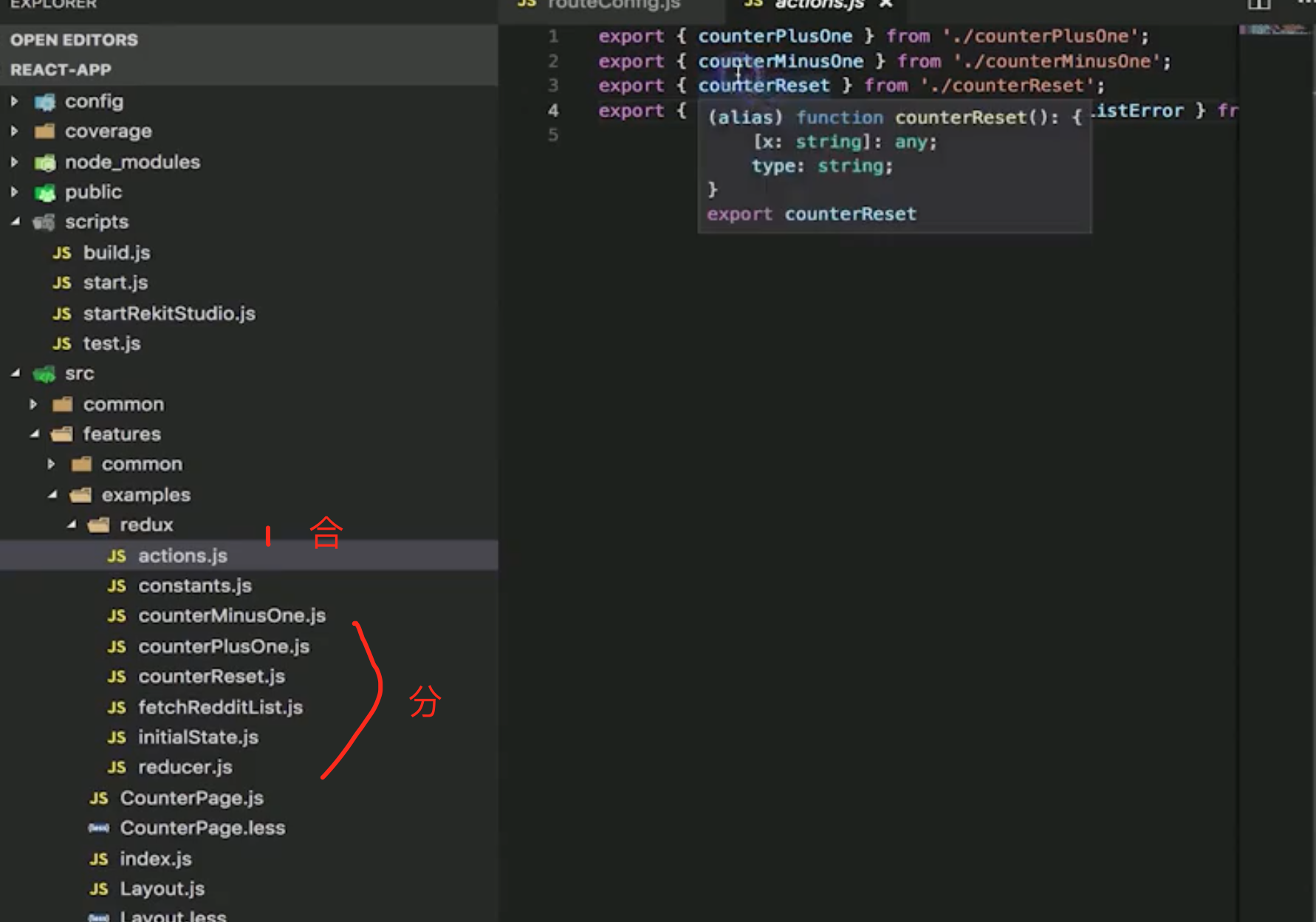Expand the config folder arrow
This screenshot has height=922, width=1316.
14,101
